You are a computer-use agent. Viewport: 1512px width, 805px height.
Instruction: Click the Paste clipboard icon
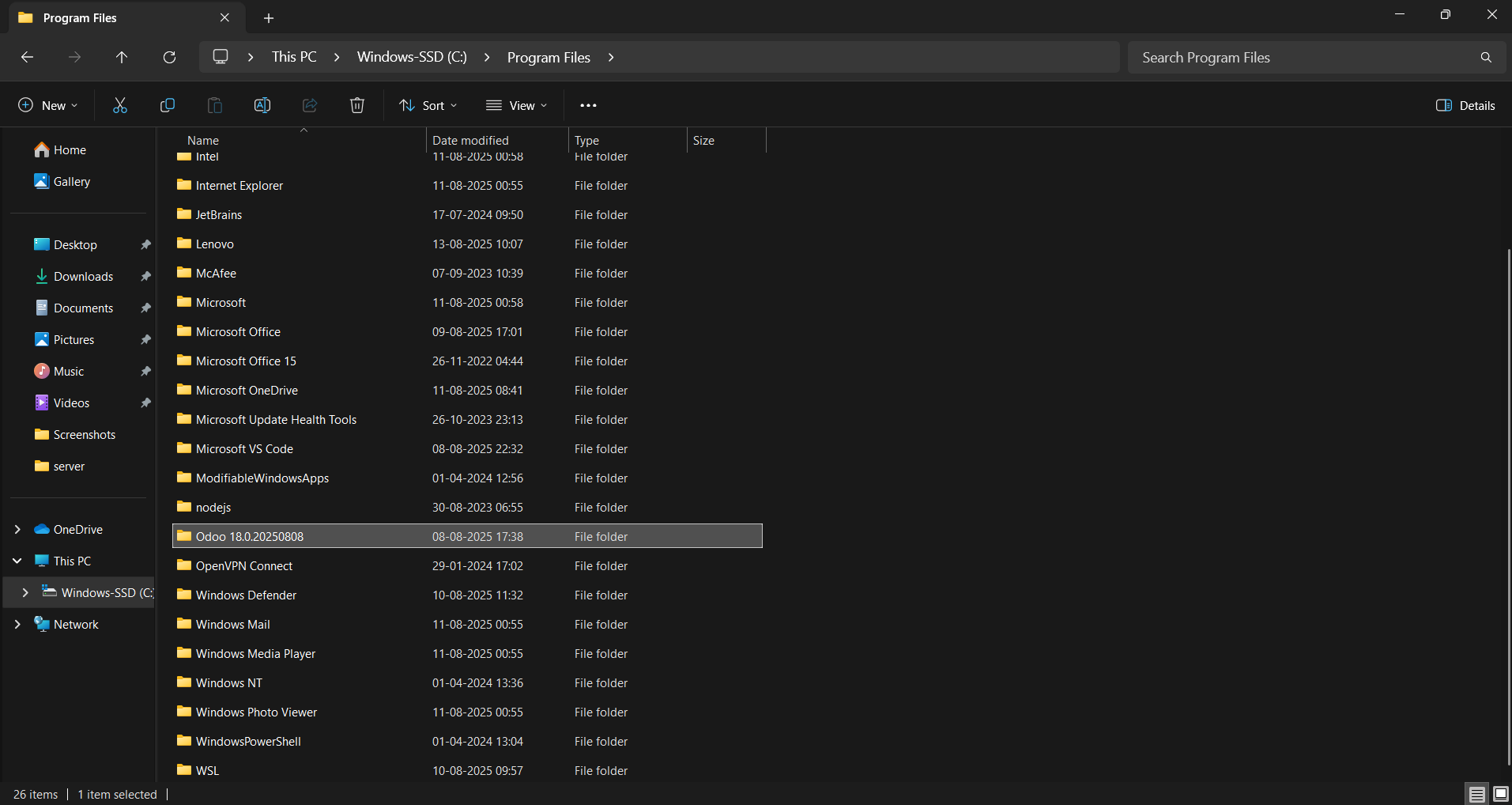215,105
